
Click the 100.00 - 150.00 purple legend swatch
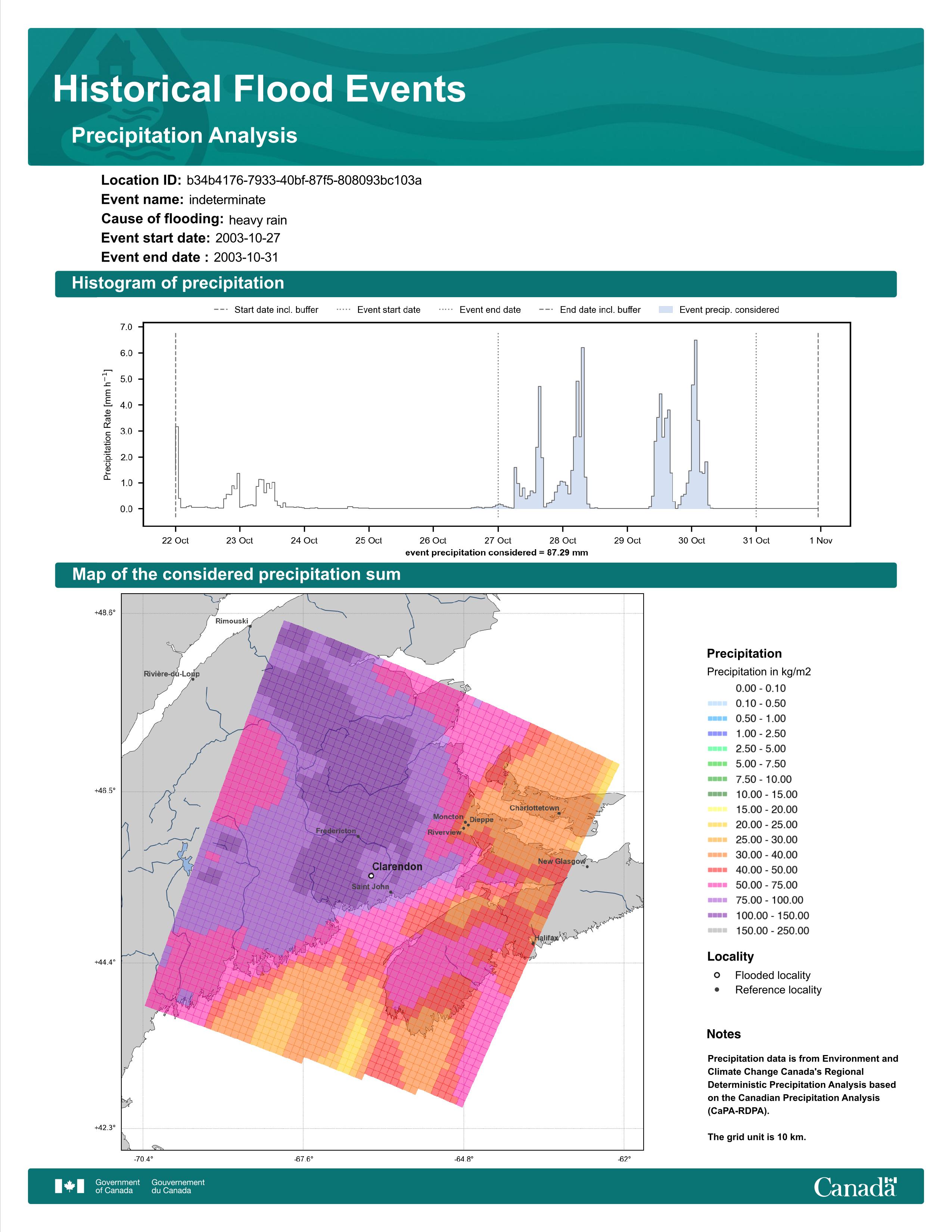click(717, 915)
